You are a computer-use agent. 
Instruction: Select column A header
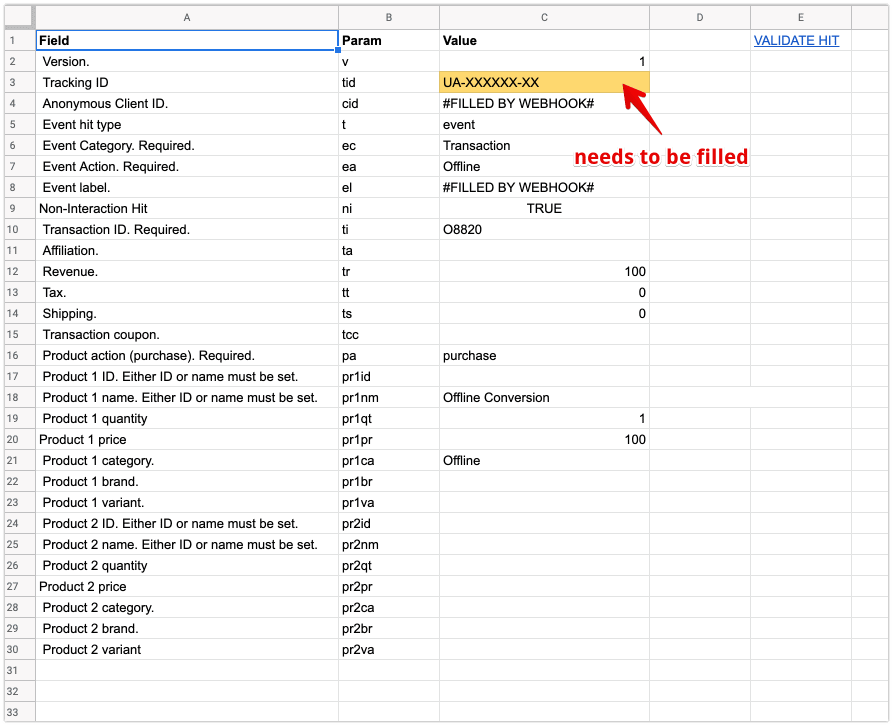pos(187,17)
